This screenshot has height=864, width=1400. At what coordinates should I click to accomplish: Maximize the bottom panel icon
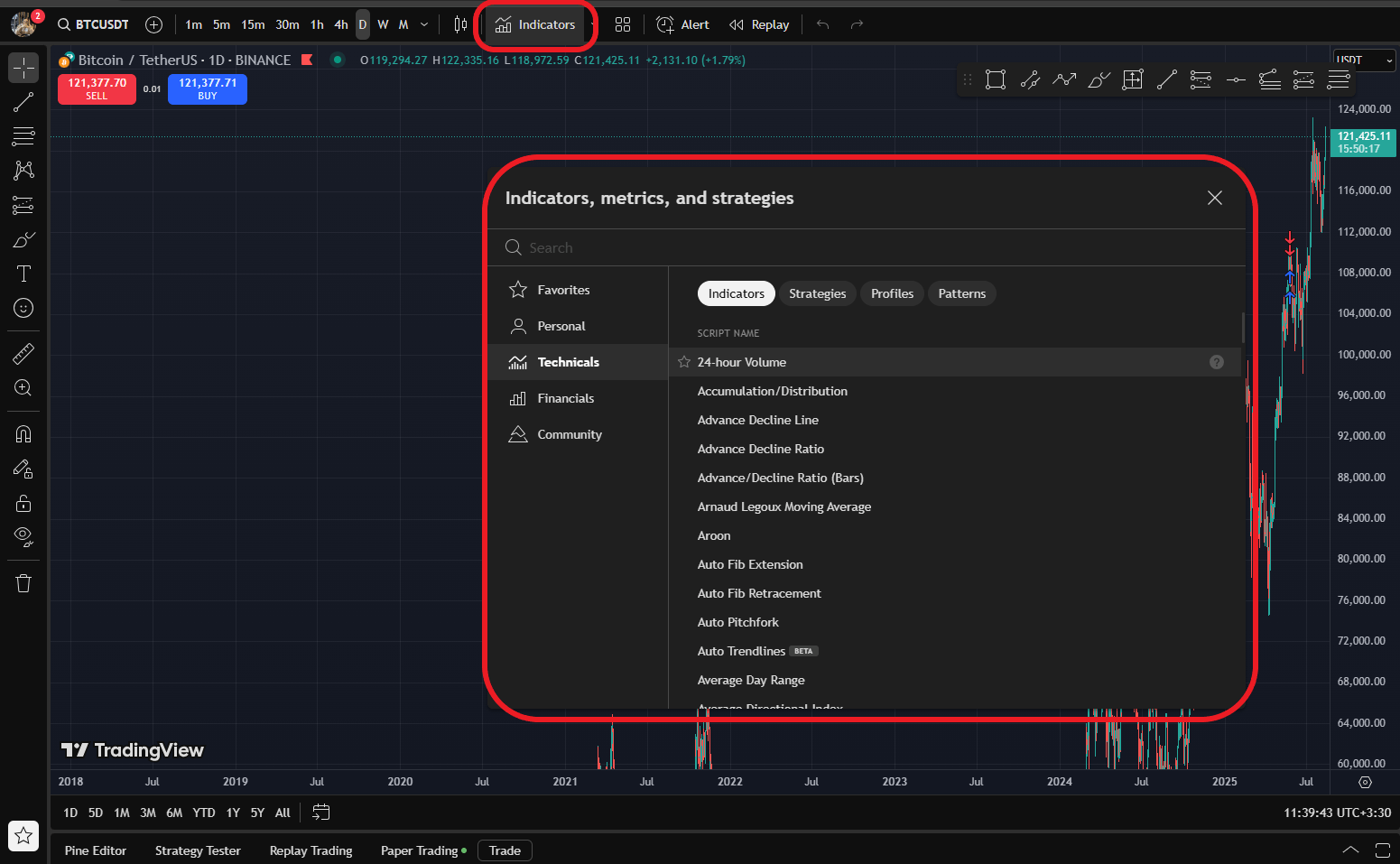click(x=1382, y=850)
